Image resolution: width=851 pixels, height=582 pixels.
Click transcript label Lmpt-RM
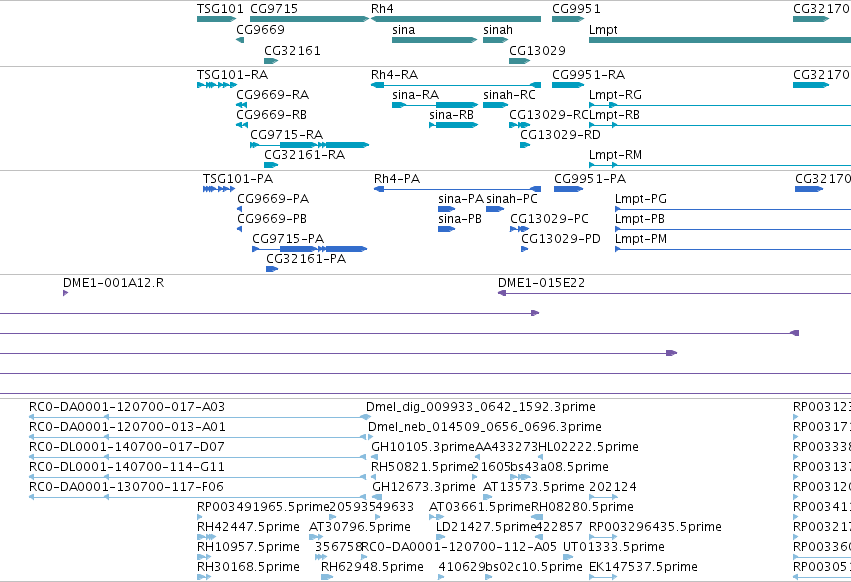(x=615, y=155)
